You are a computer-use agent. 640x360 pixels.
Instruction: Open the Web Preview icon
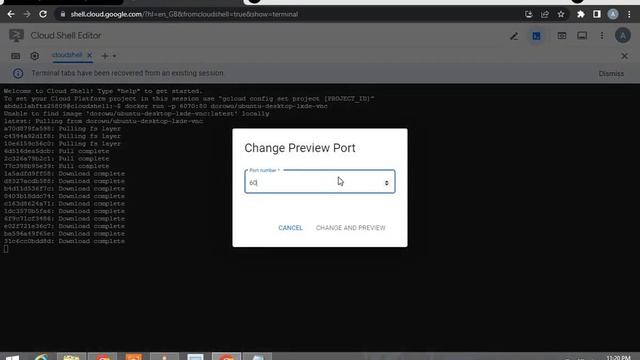point(562,36)
